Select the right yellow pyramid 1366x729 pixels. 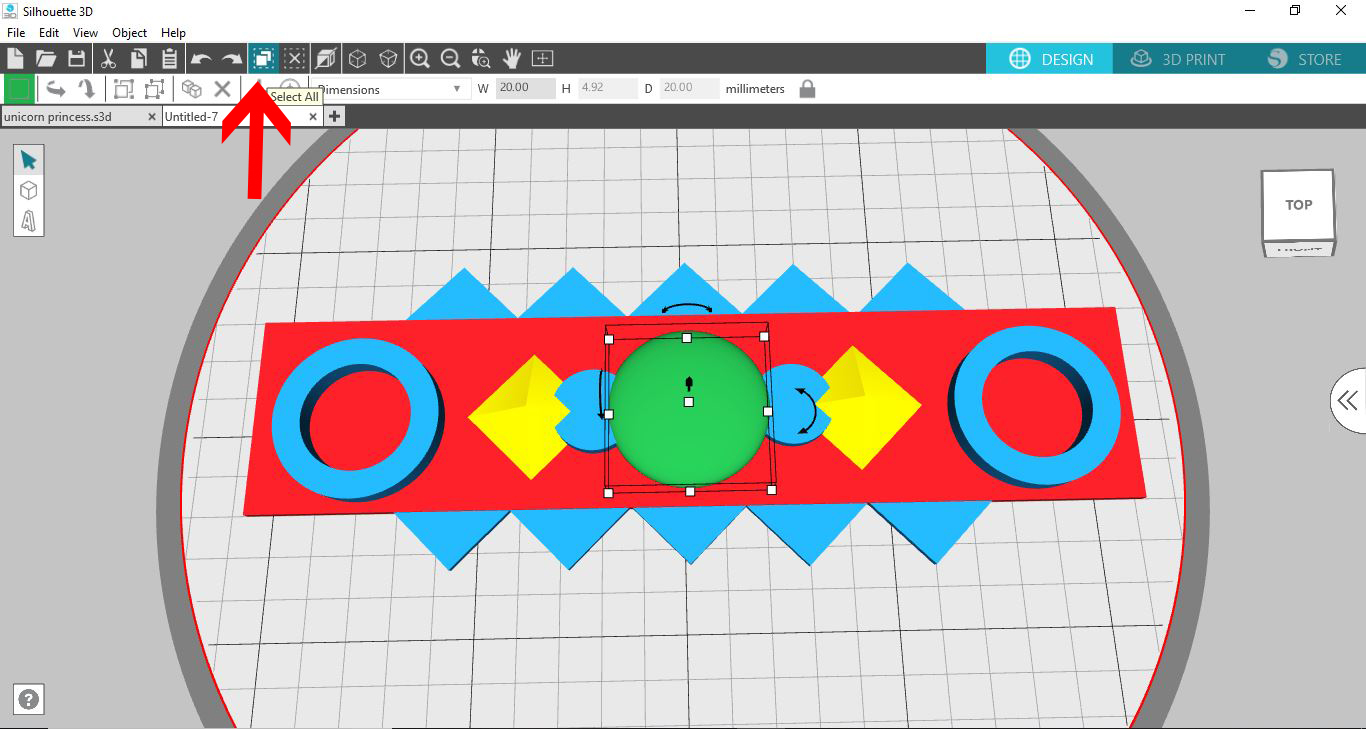tap(868, 407)
